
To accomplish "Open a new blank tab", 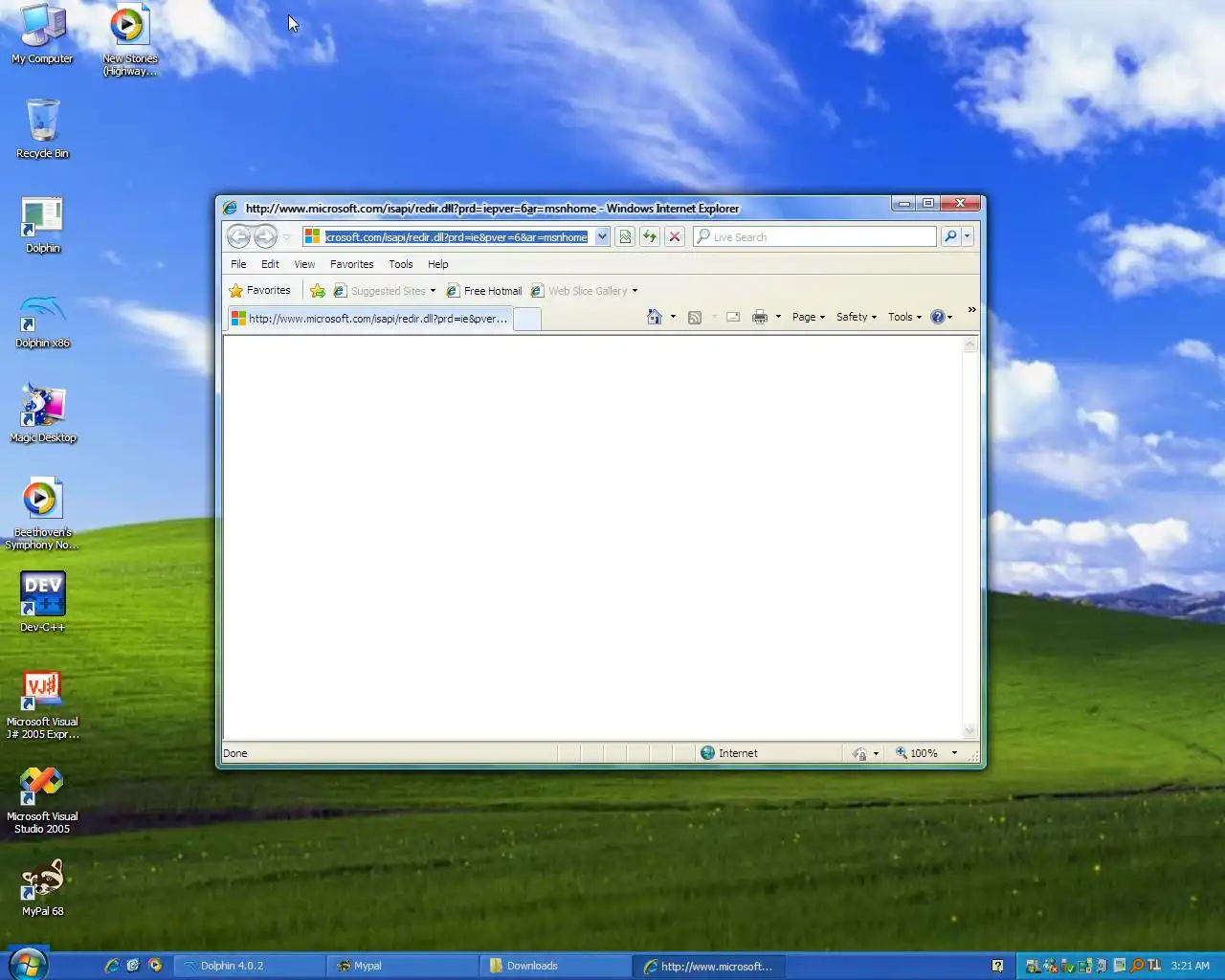I will tap(527, 319).
